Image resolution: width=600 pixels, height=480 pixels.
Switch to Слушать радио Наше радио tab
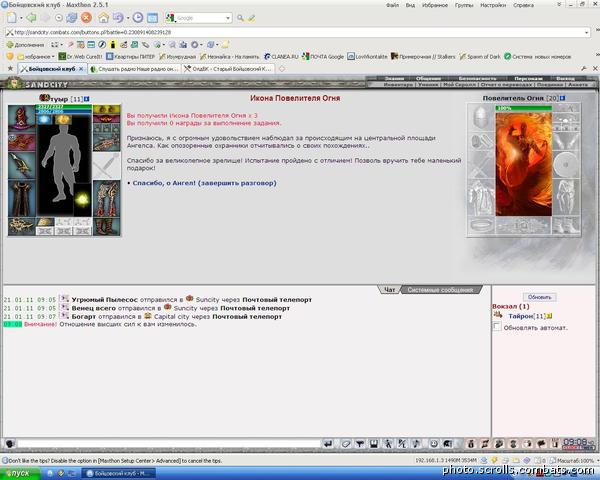pyautogui.click(x=134, y=69)
